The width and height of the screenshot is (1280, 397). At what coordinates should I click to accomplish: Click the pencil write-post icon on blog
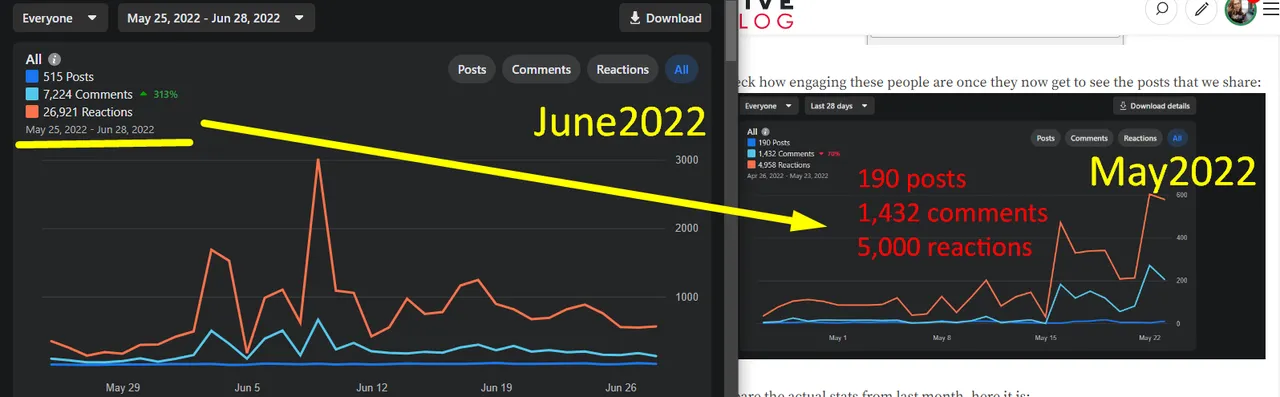1201,10
